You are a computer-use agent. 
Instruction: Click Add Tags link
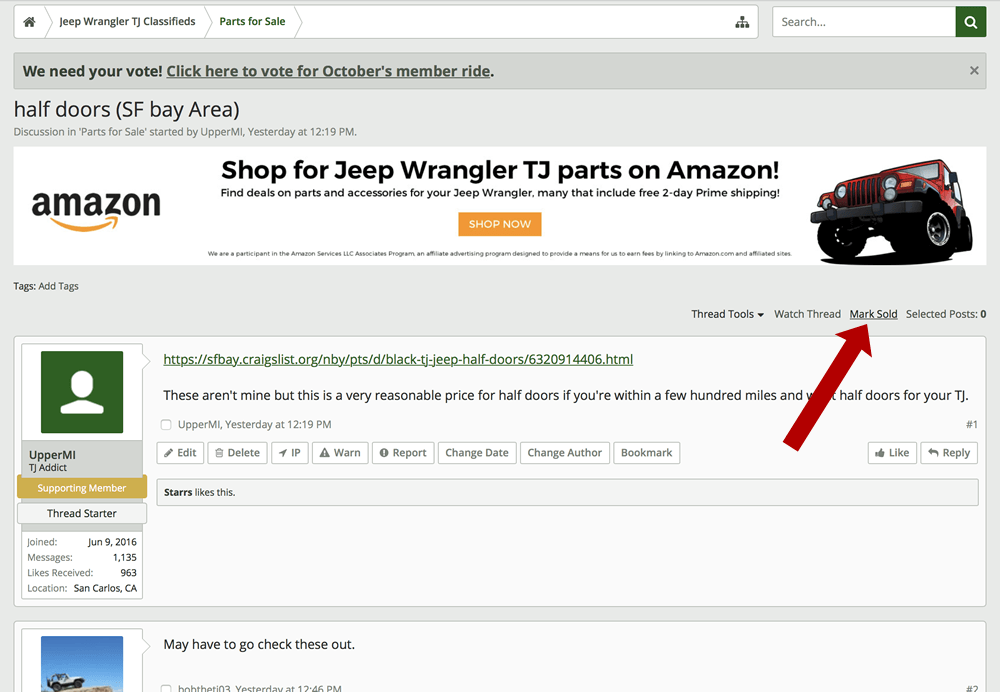click(x=58, y=286)
